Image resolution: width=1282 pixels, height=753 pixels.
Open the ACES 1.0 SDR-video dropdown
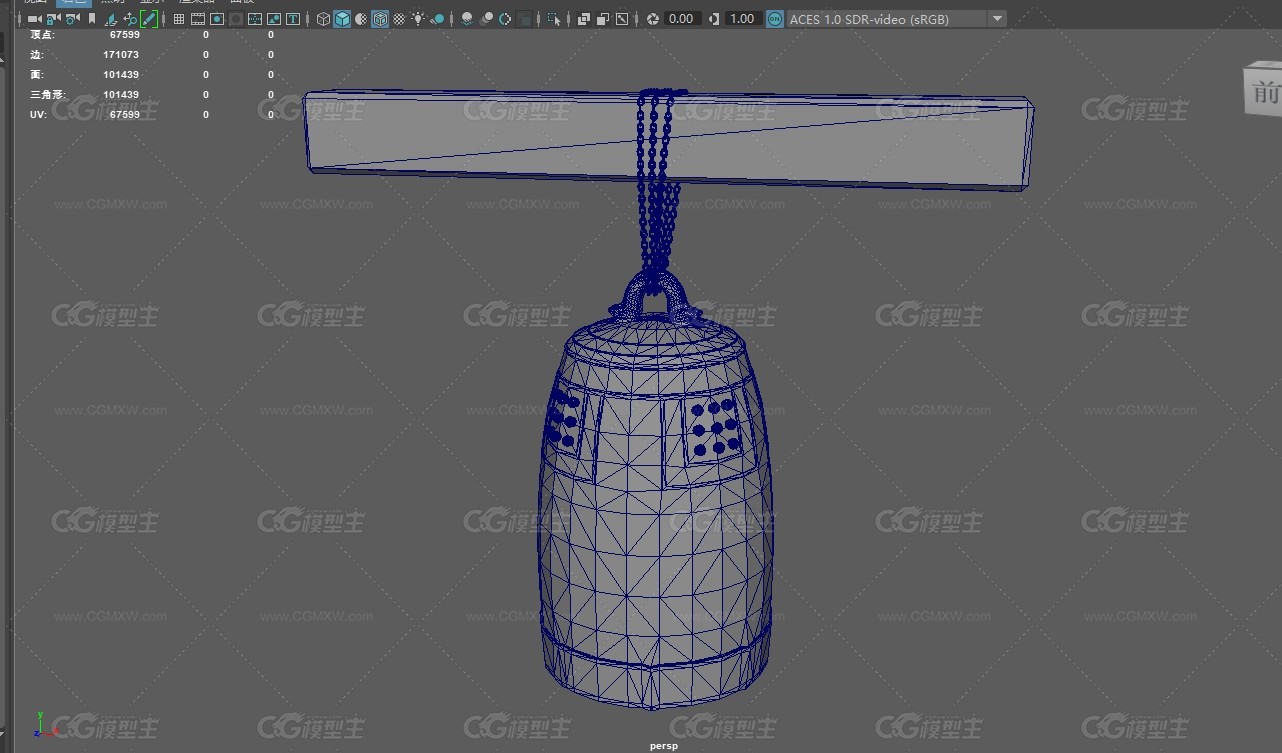pos(897,19)
